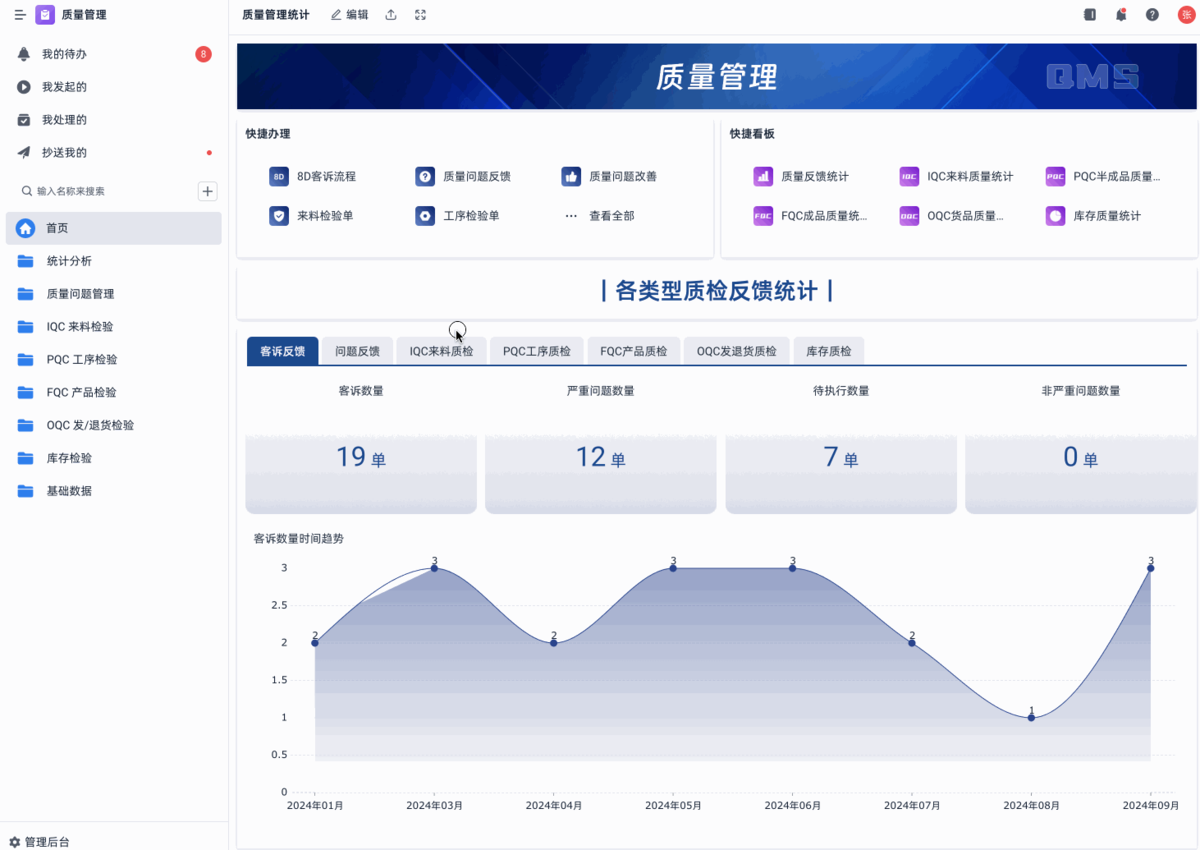Open 我的待办 with 8 pending items
The width and height of the screenshot is (1200, 850).
64,54
